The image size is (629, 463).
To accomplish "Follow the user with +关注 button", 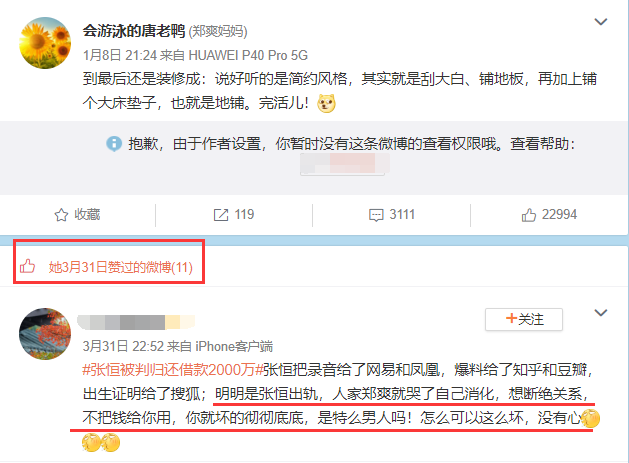I will (524, 319).
